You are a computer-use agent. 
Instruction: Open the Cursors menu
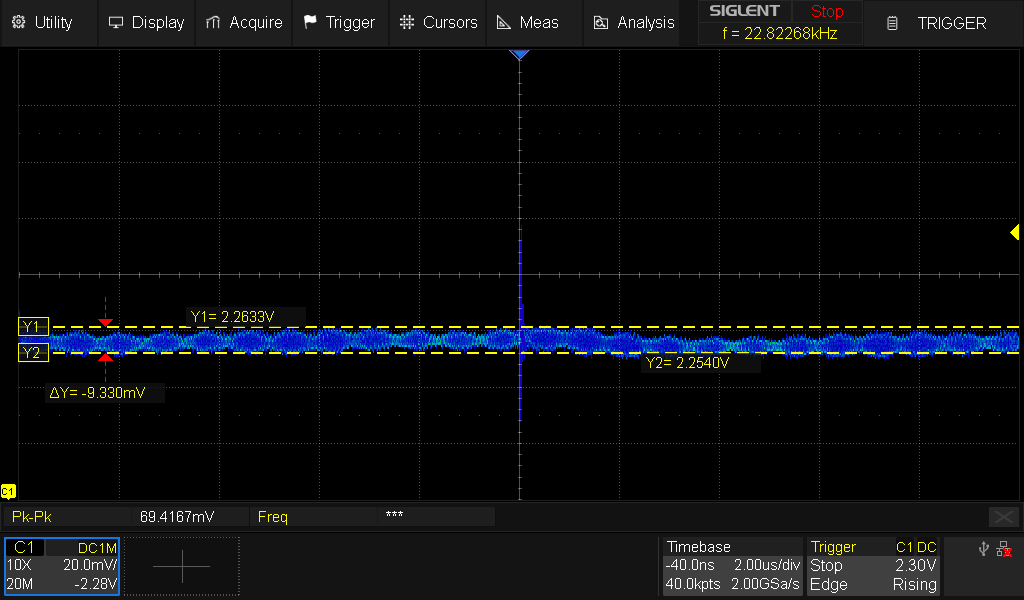coord(438,22)
